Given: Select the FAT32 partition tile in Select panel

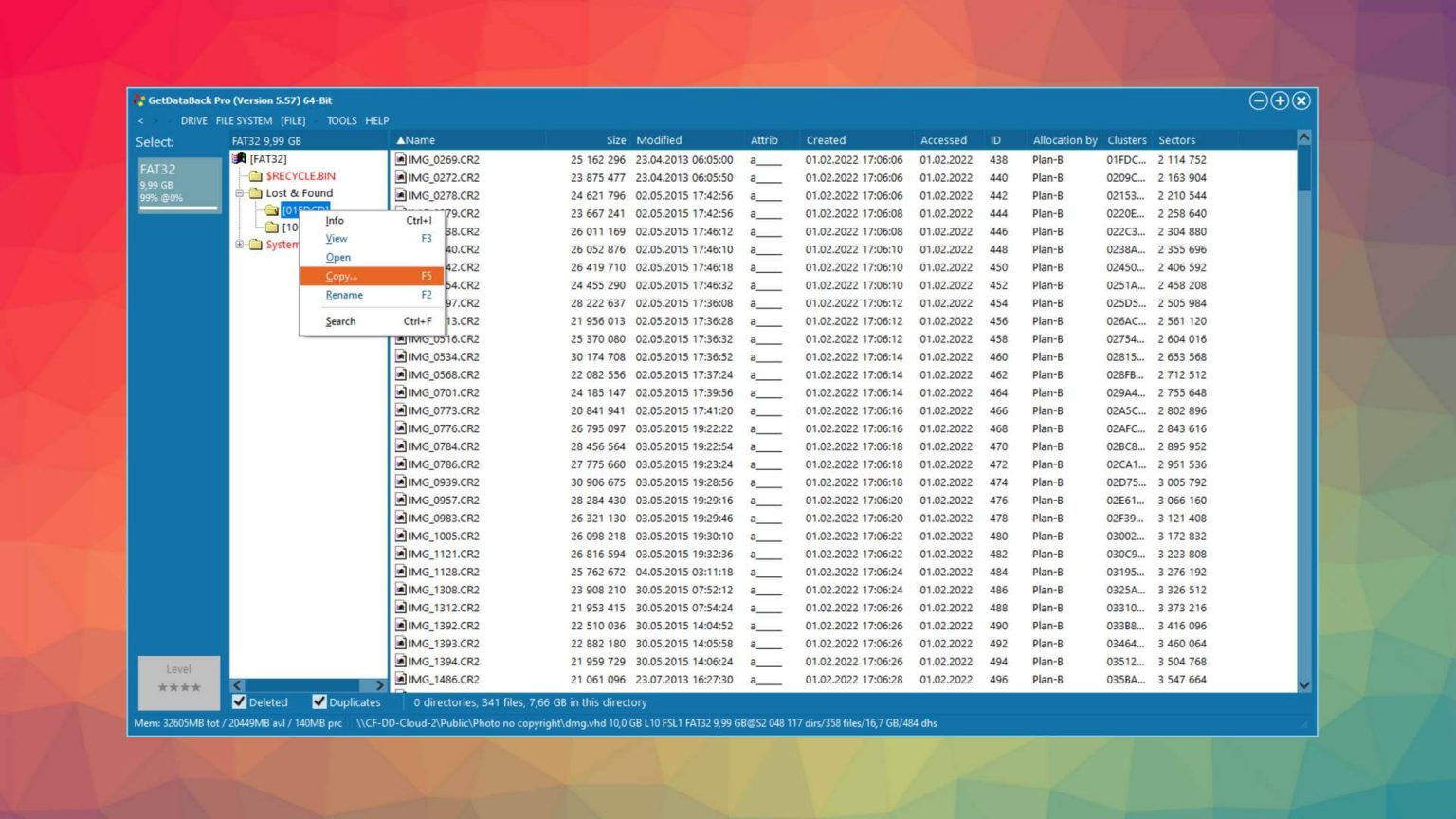Looking at the screenshot, I should [x=178, y=186].
